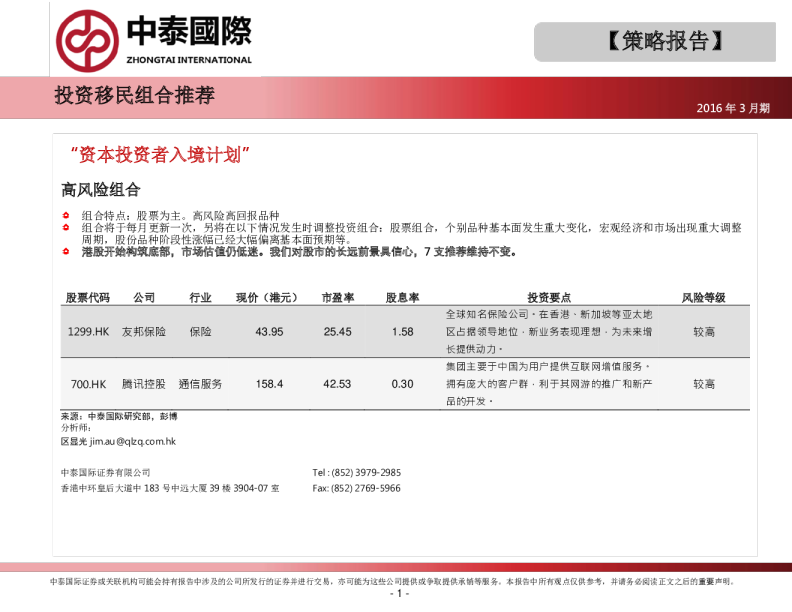The width and height of the screenshot is (792, 612).
Task: Click the red bullet marker before the bold 港股 line
Action: pos(66,251)
